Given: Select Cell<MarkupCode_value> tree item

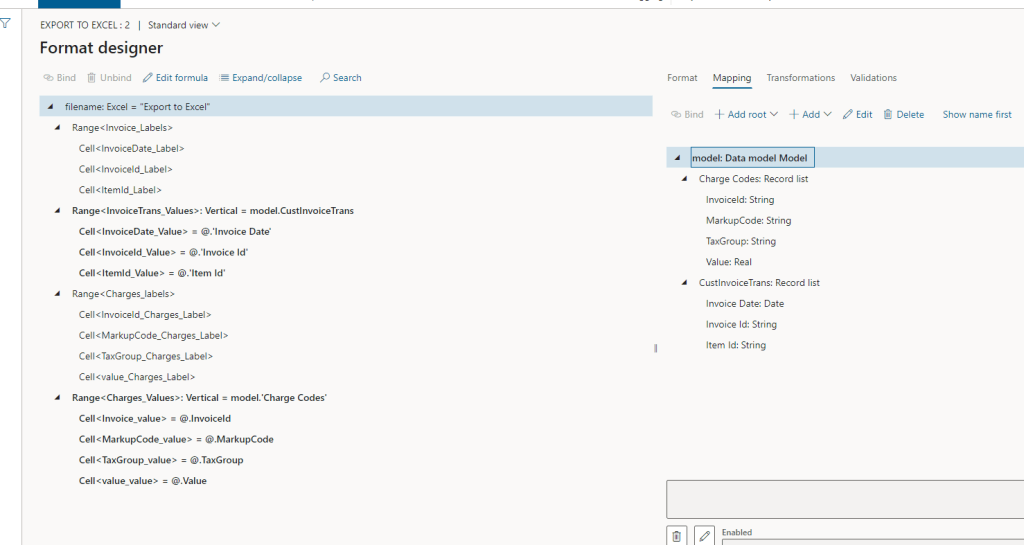Looking at the screenshot, I should [x=175, y=439].
